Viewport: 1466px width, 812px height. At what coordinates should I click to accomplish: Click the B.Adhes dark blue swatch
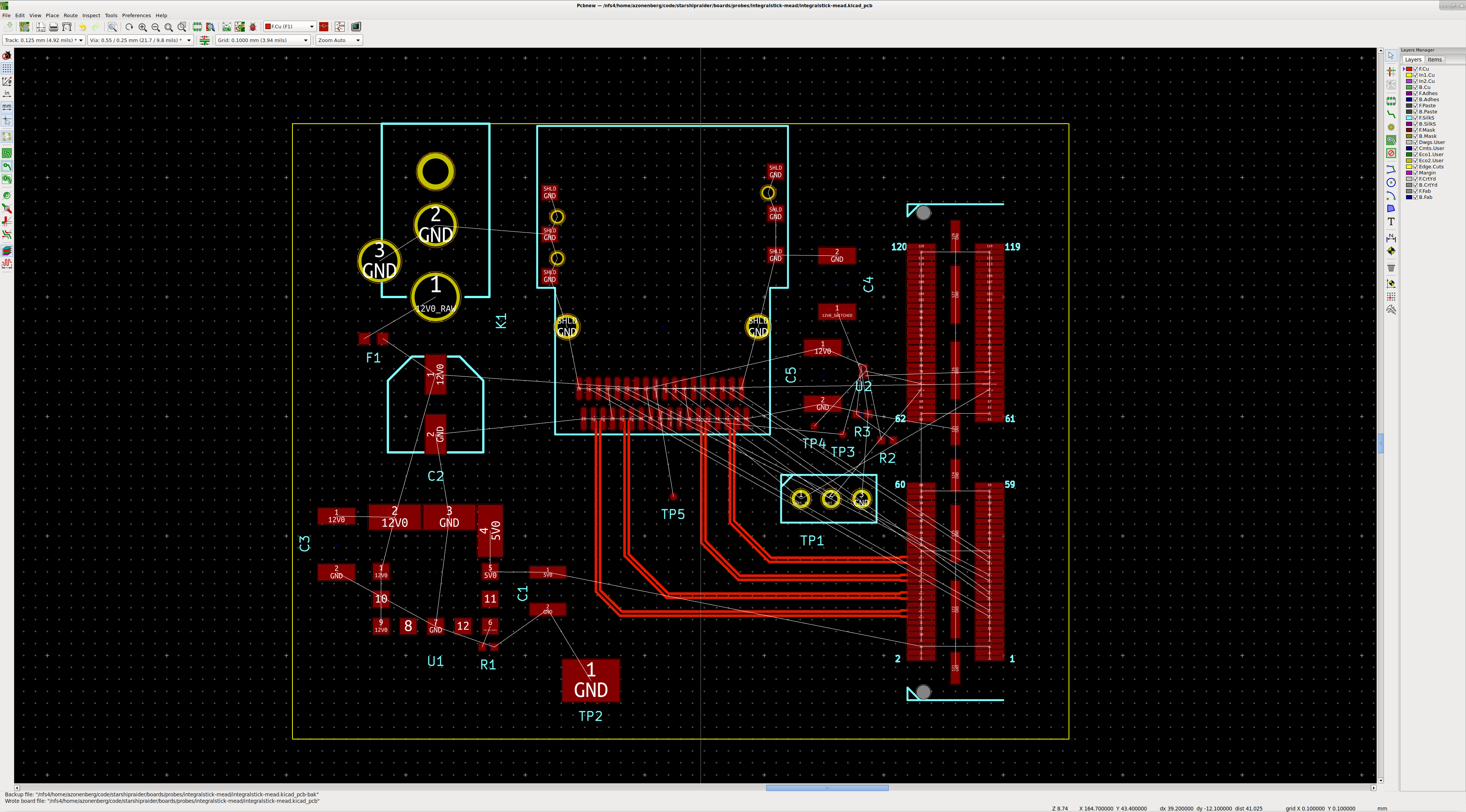pyautogui.click(x=1409, y=100)
